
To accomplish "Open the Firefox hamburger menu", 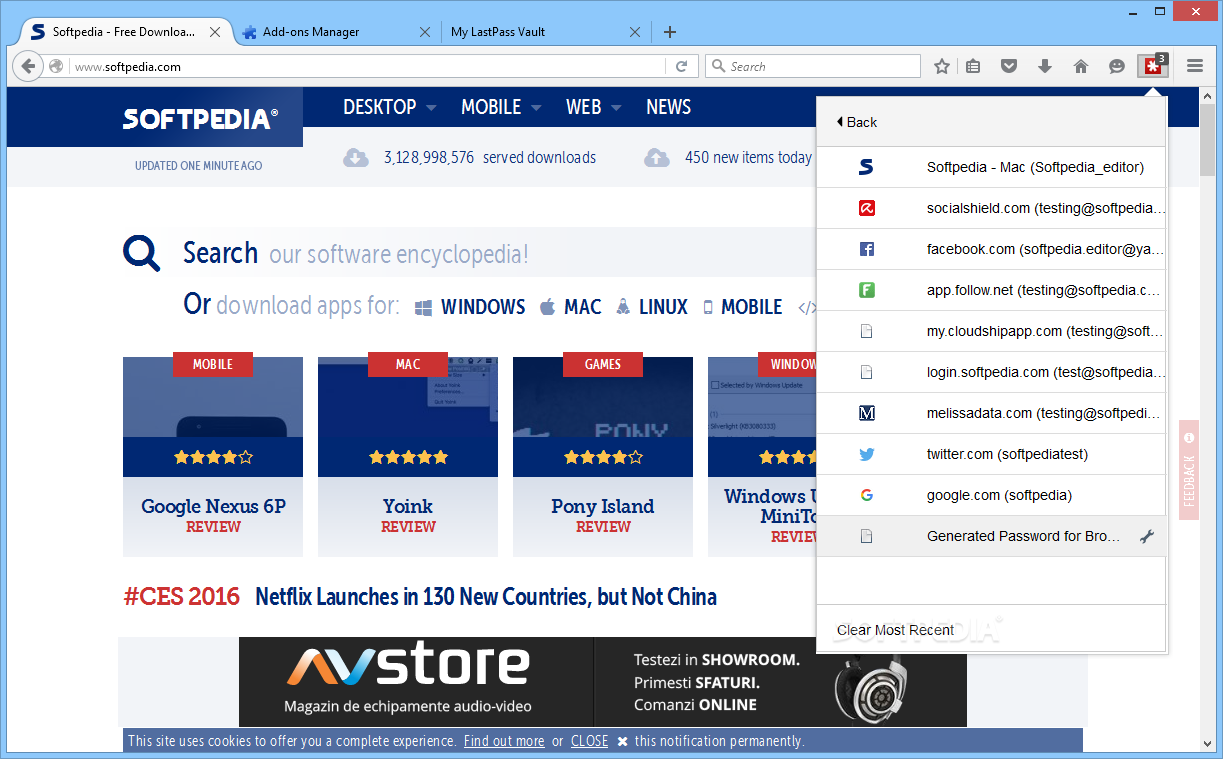I will click(x=1195, y=66).
